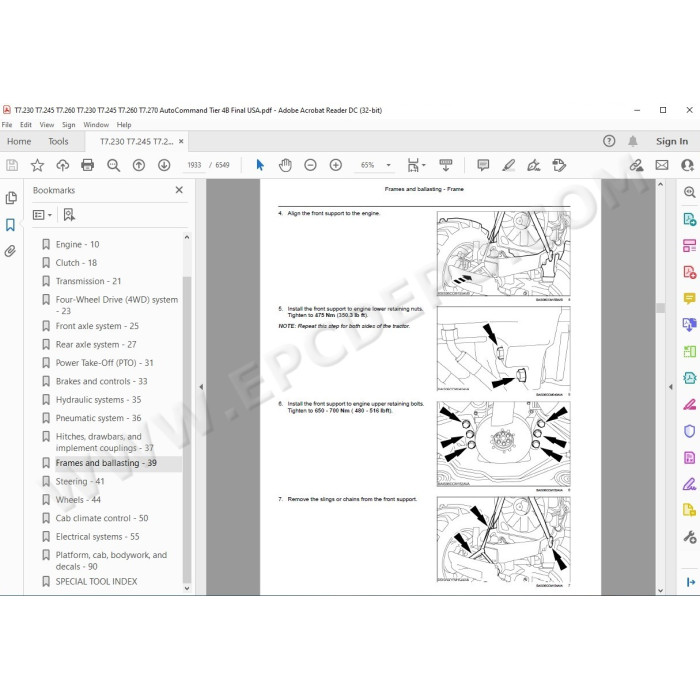Open the Help menu
700x700 pixels.
tap(124, 125)
